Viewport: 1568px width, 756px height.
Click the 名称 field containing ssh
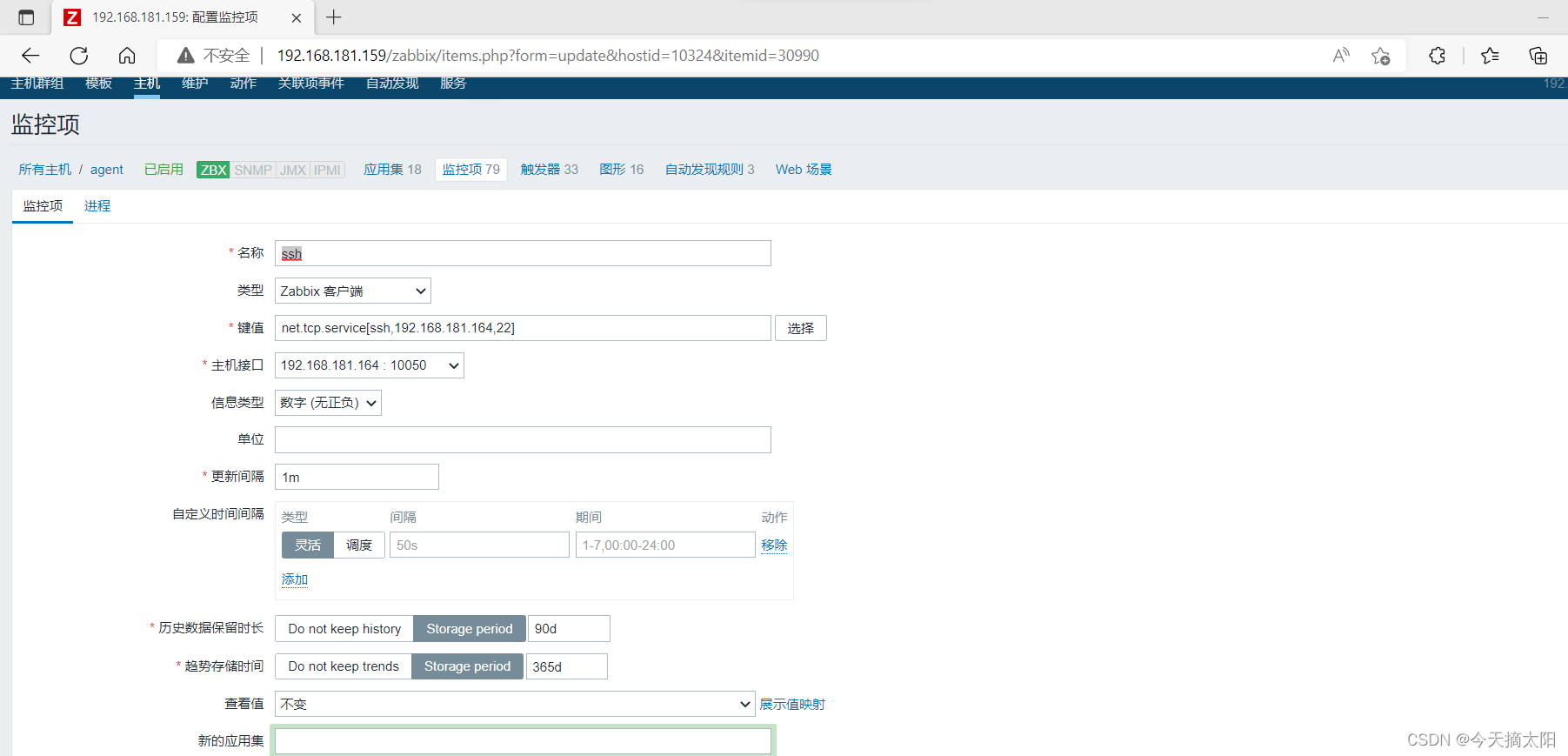pos(523,253)
